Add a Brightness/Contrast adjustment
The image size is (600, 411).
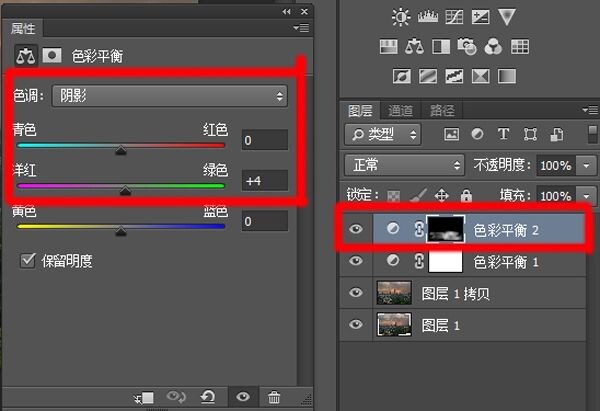pyautogui.click(x=401, y=17)
